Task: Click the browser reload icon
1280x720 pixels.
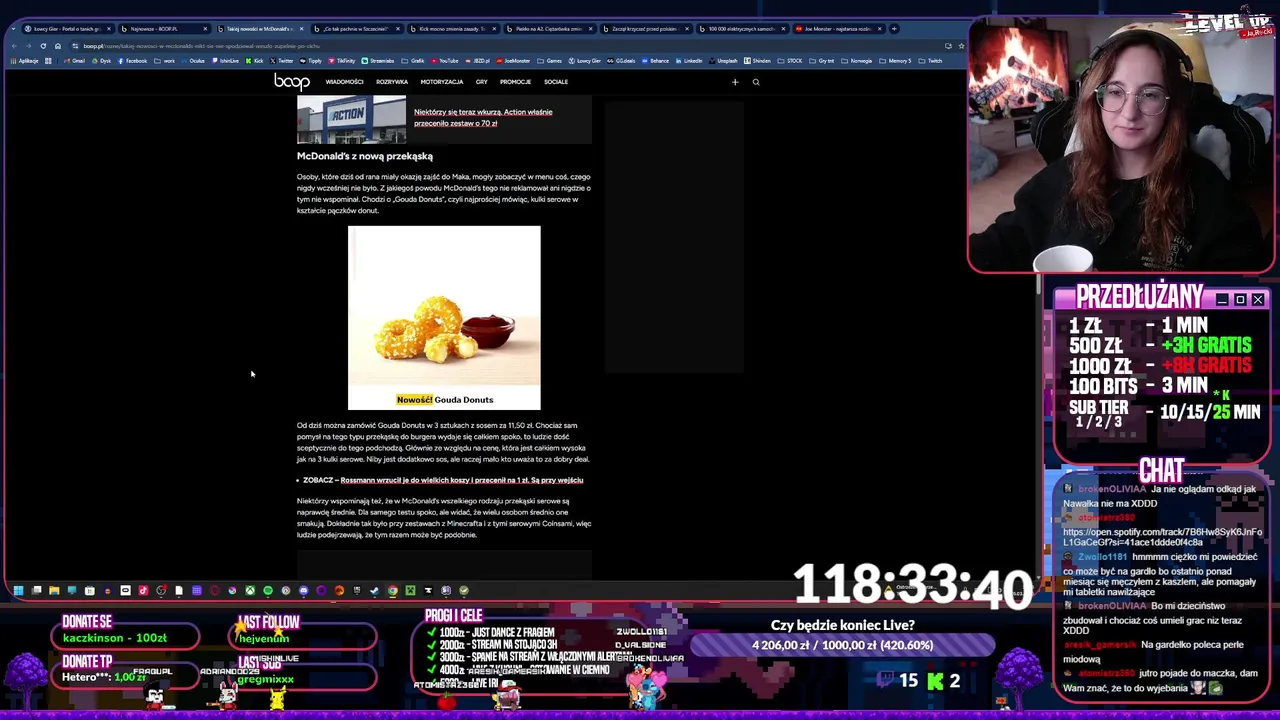Action: [43, 46]
